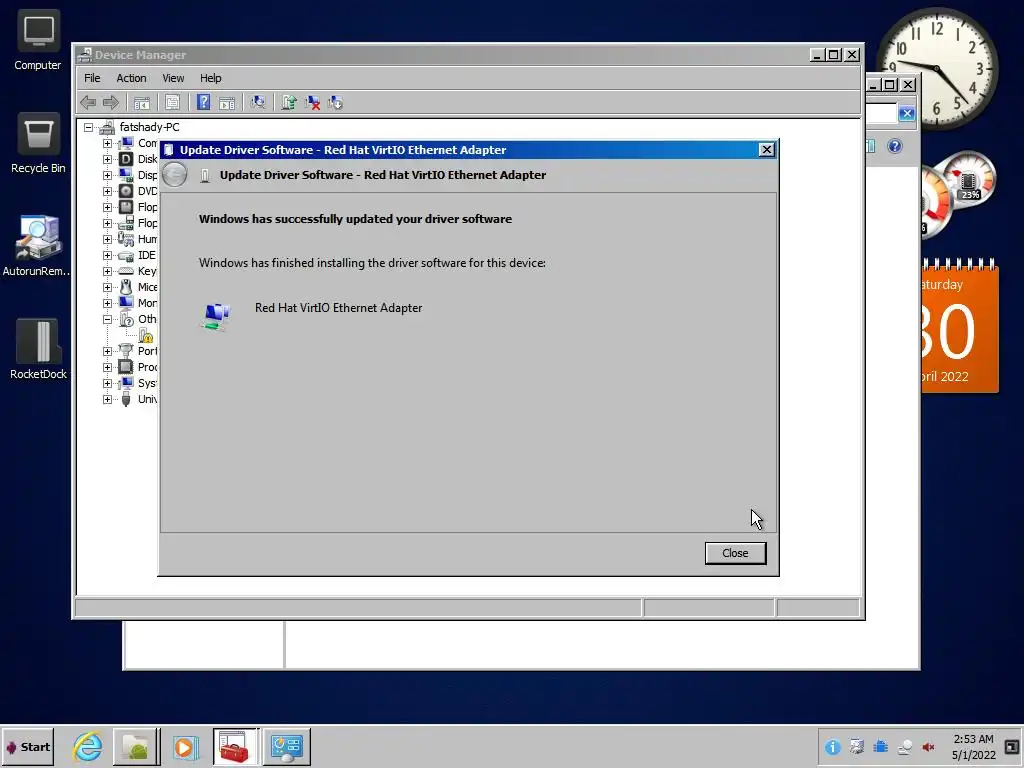
Task: Open the Control Panel taskbar icon
Action: 286,746
